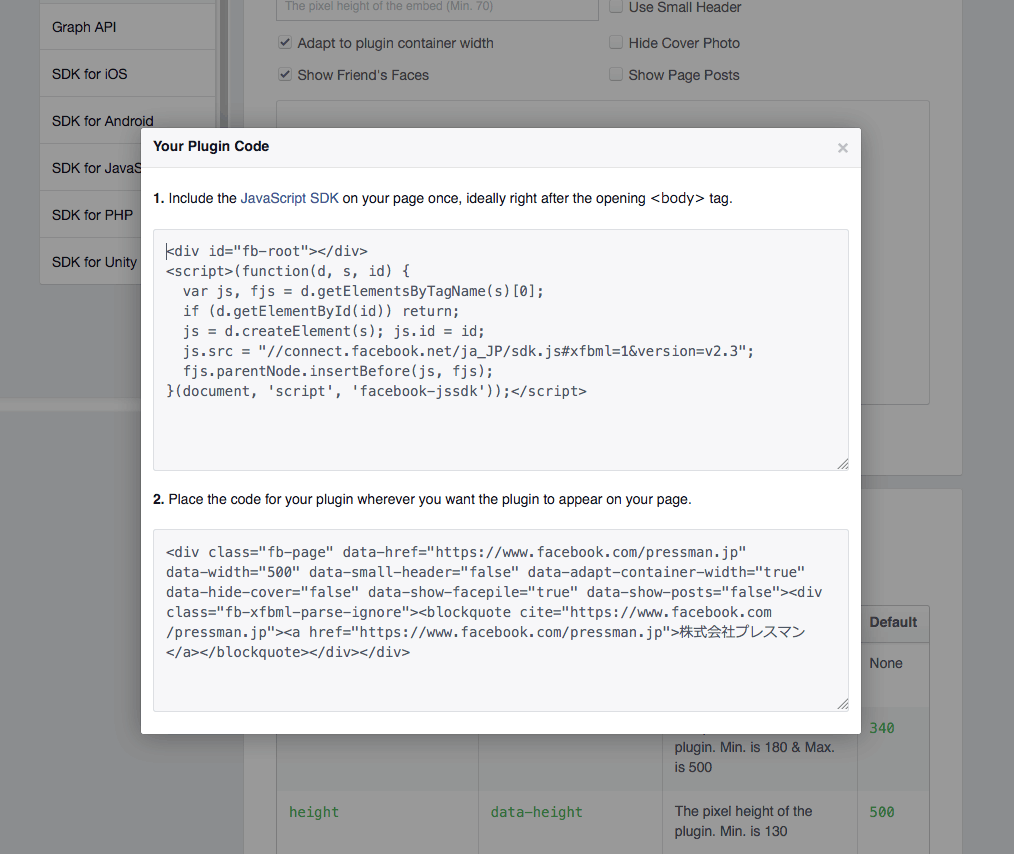Click the 'fjs.parentNode.insertBefore' code line

coord(338,371)
